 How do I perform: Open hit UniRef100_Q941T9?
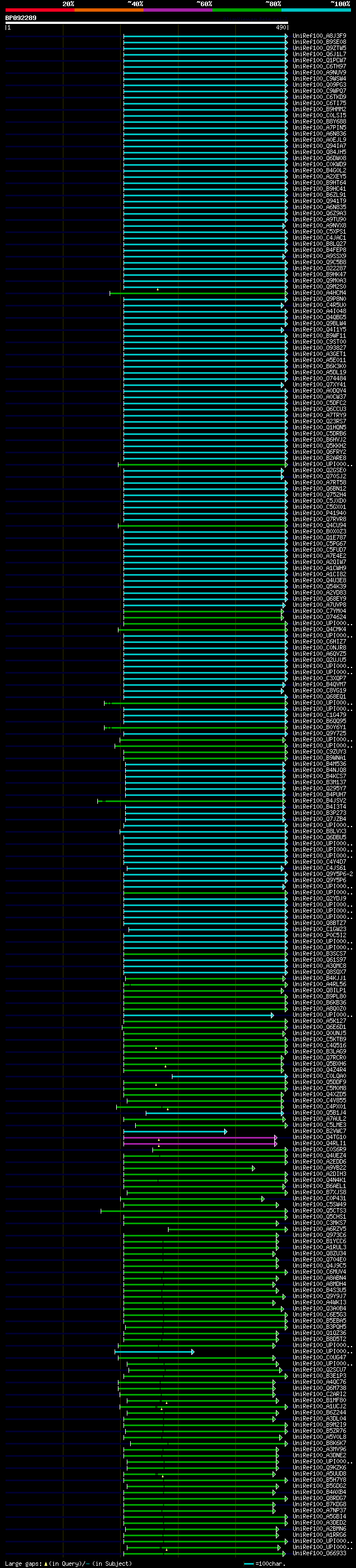[319, 201]
